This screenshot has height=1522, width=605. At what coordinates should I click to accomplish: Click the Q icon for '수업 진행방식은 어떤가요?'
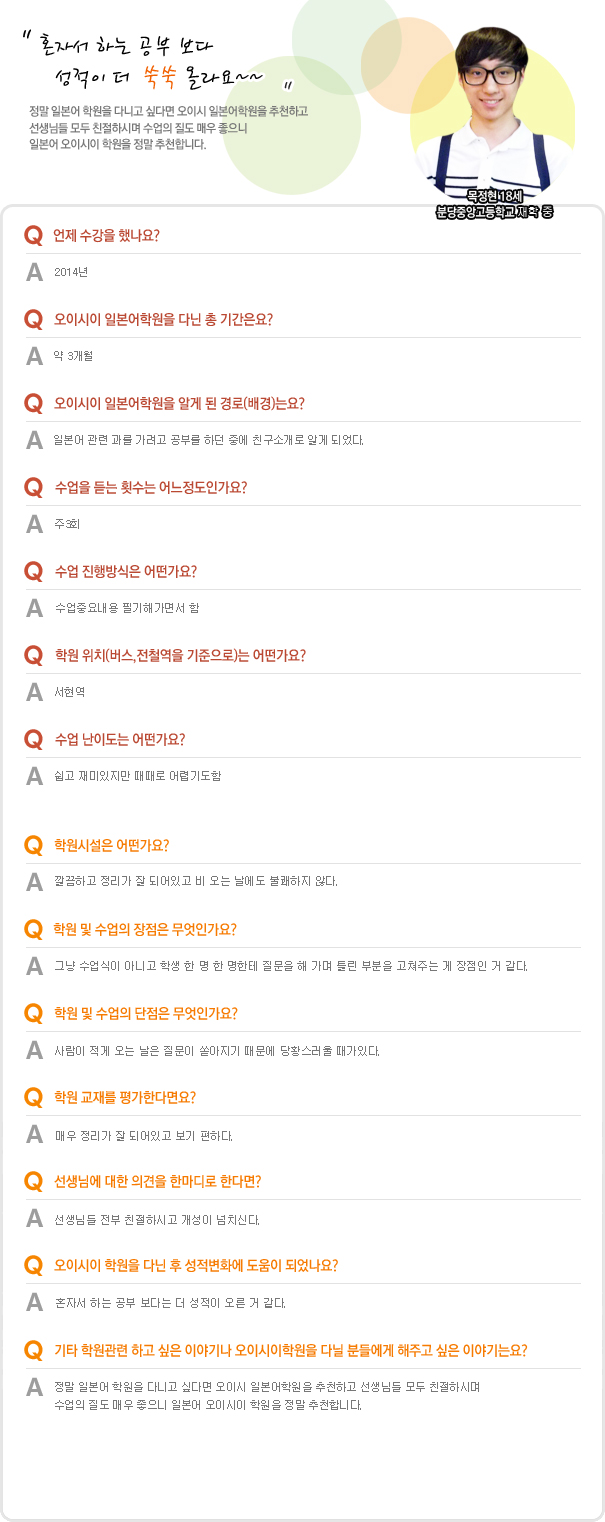(x=33, y=572)
